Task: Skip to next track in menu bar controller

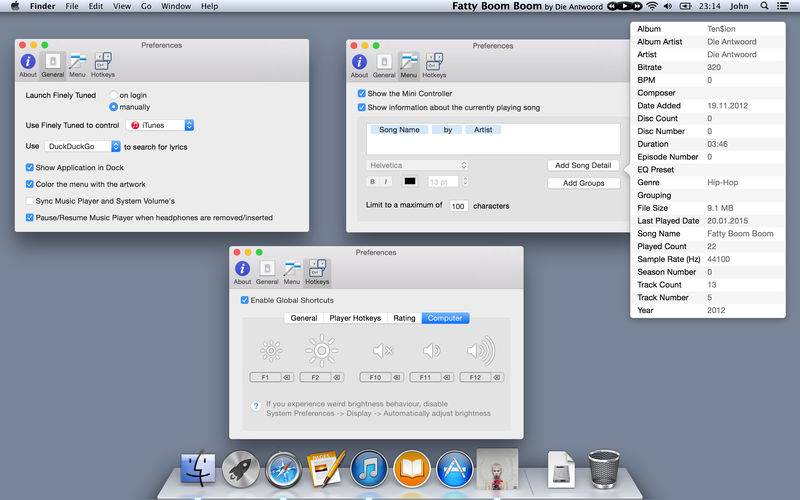Action: point(637,6)
